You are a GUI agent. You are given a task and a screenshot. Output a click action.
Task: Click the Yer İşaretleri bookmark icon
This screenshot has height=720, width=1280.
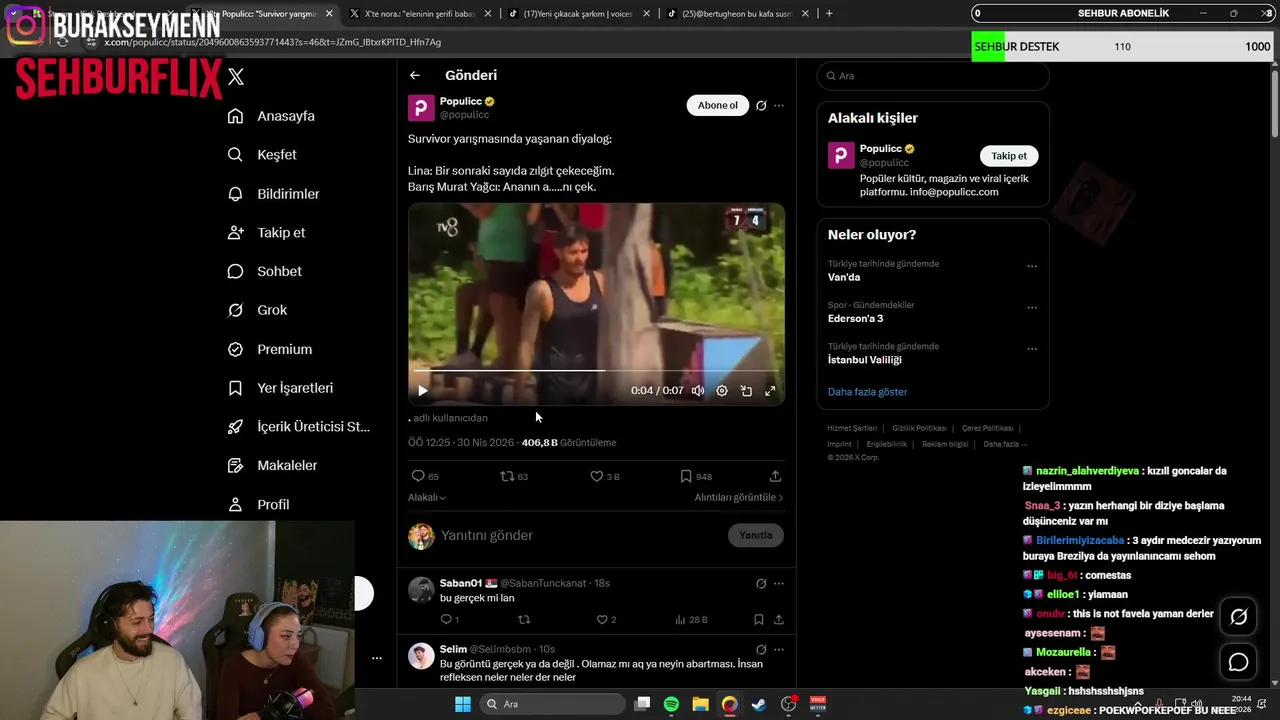click(x=235, y=388)
